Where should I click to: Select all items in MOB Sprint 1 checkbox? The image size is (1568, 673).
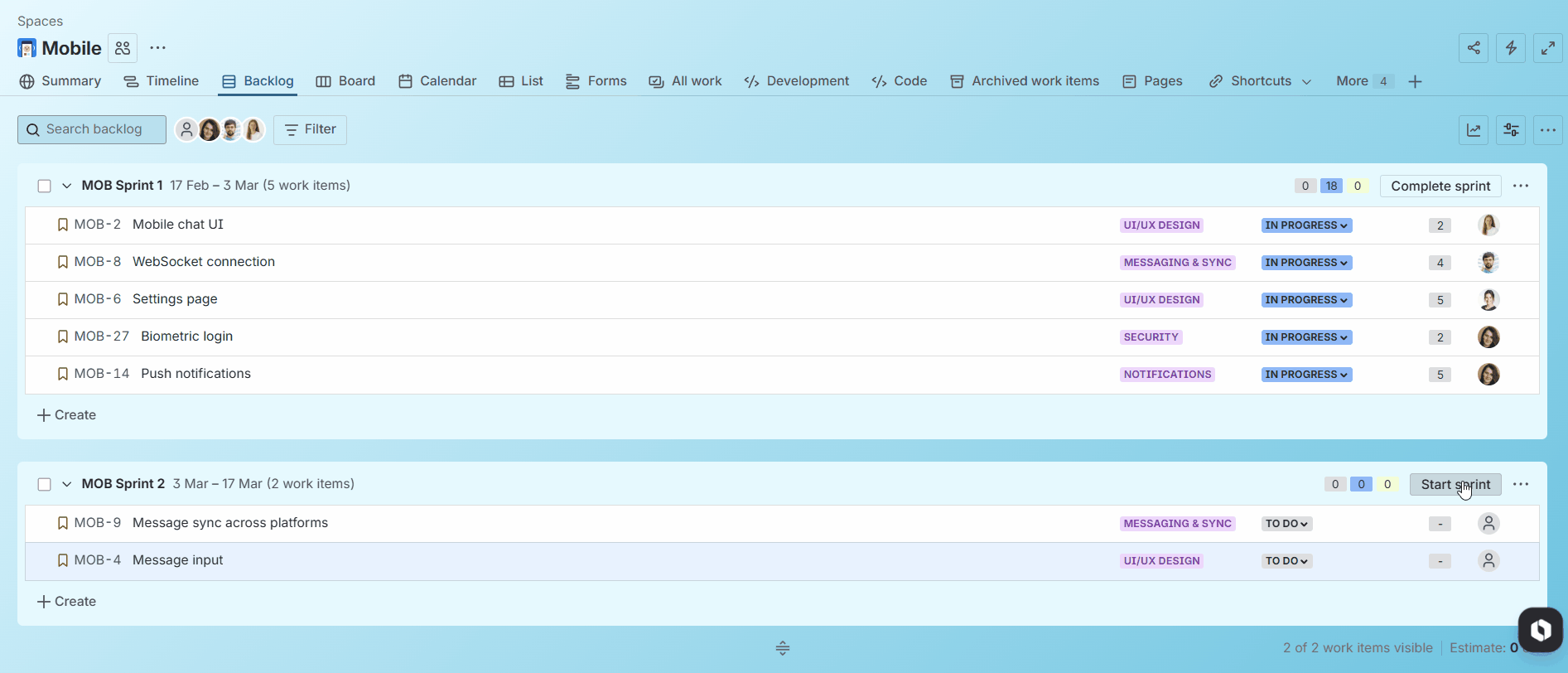point(45,186)
